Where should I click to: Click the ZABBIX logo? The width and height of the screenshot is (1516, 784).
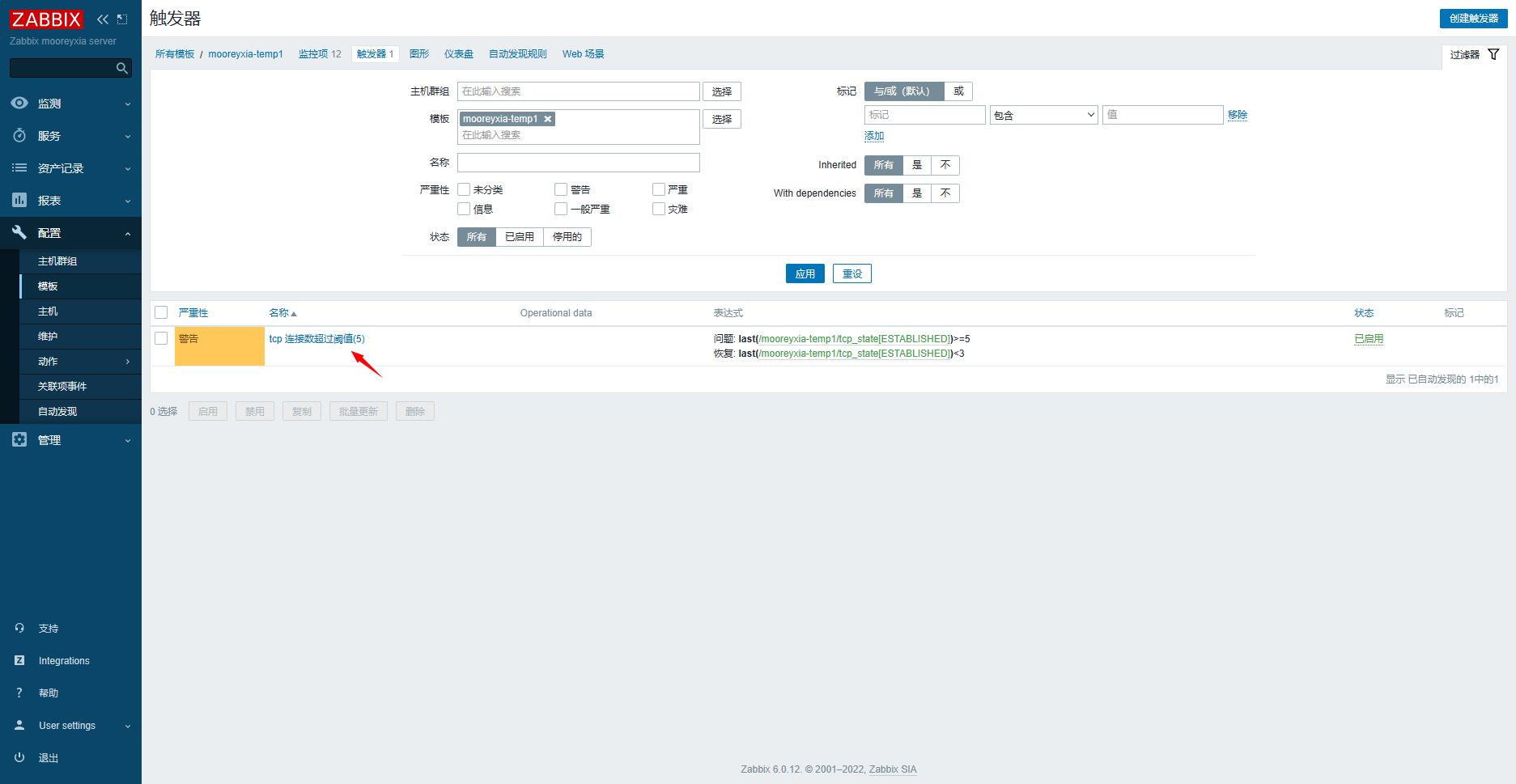point(47,19)
